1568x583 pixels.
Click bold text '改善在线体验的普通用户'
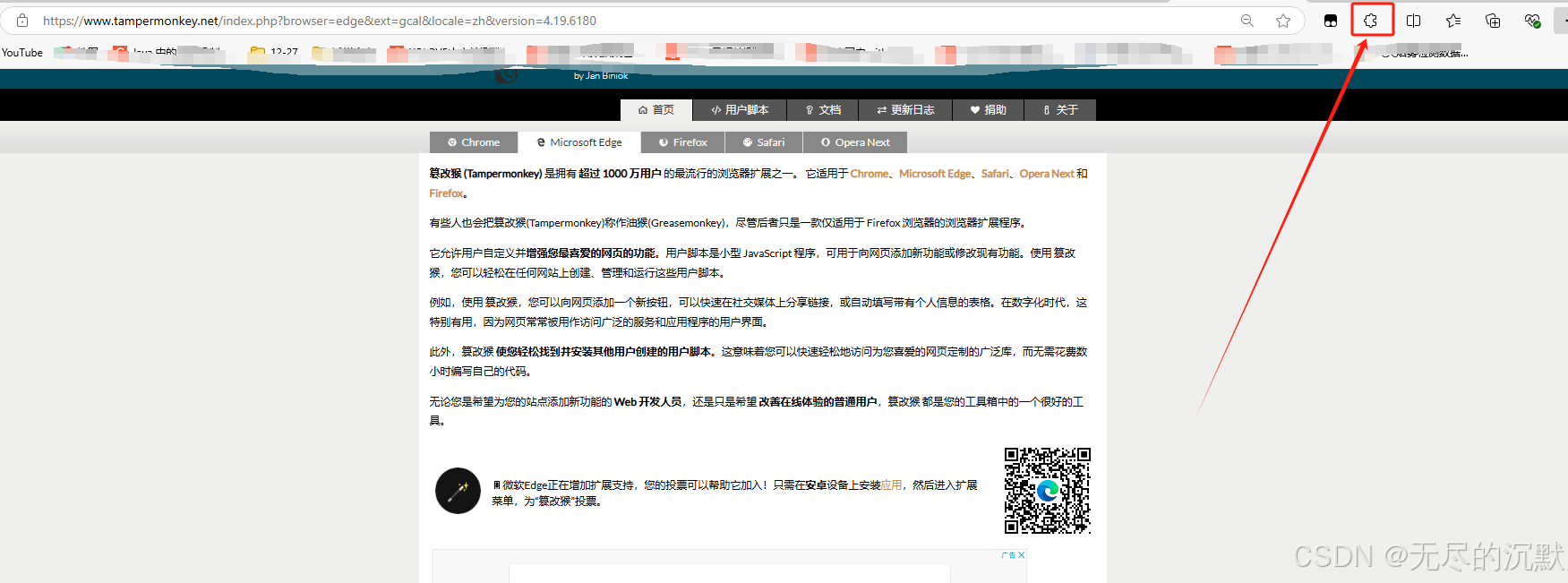coord(818,402)
